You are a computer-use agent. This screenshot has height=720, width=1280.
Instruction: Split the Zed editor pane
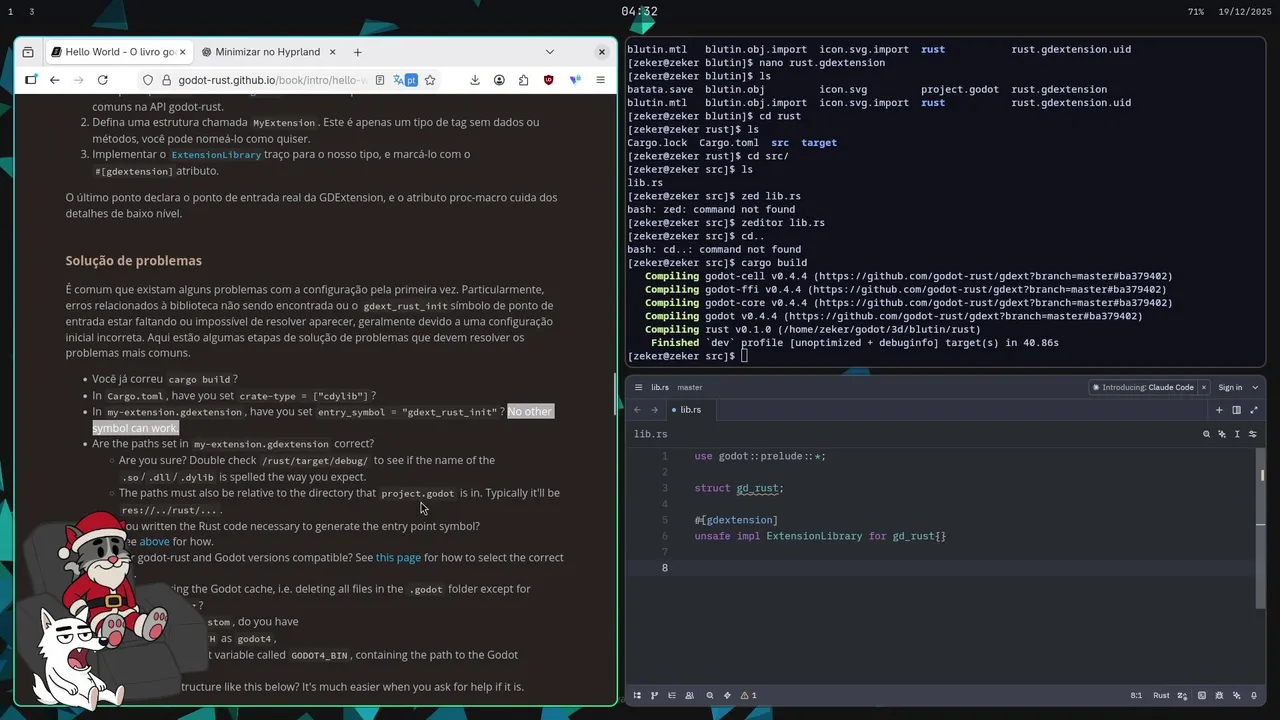(x=1237, y=410)
